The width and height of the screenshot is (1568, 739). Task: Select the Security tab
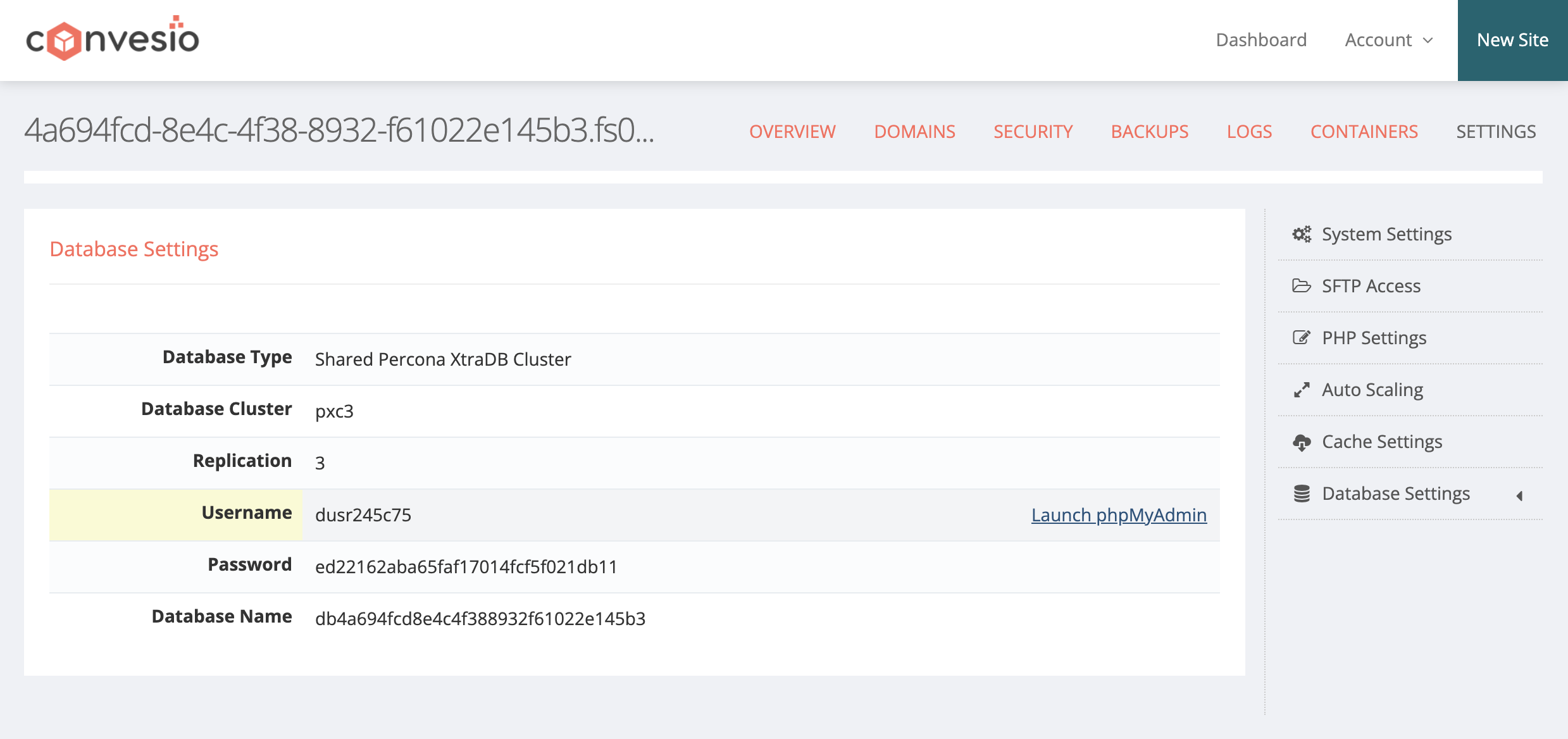(x=1033, y=132)
